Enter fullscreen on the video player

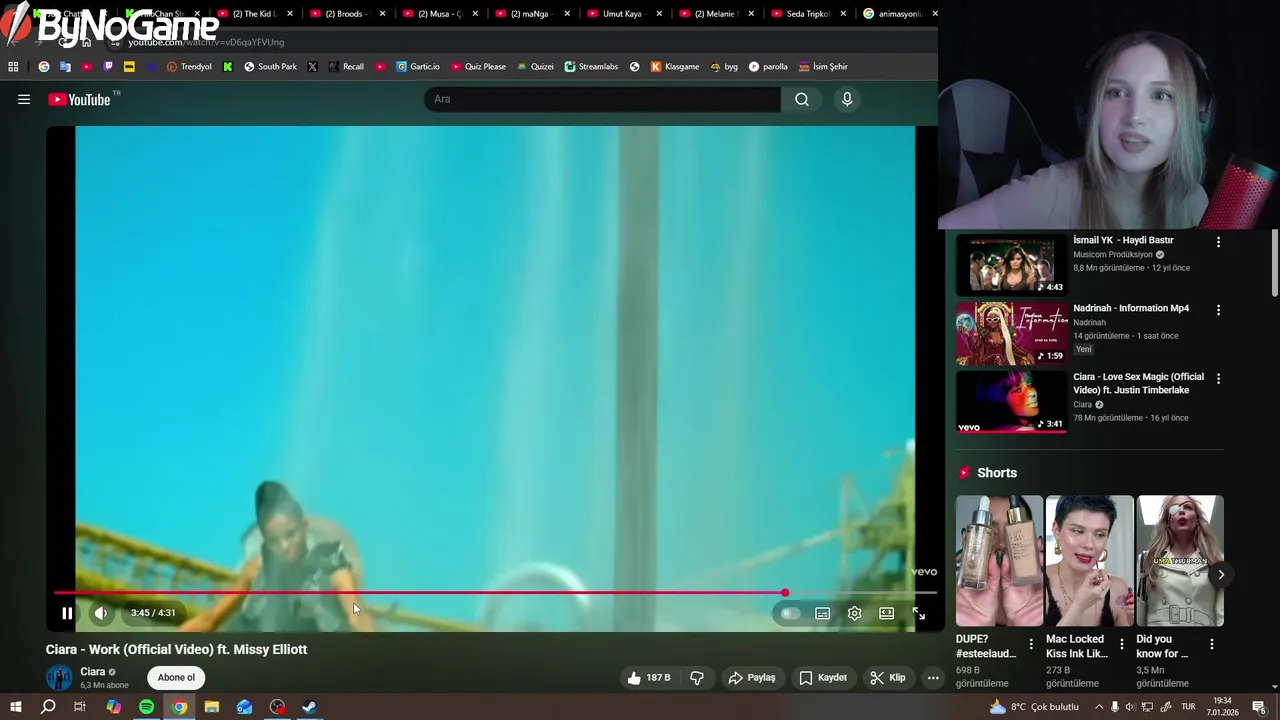918,613
